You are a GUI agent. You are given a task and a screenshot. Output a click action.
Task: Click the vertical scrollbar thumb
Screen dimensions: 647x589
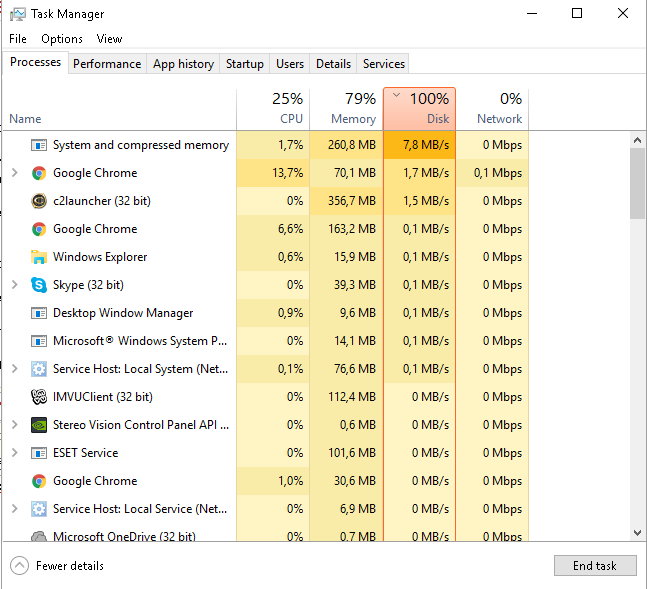click(x=637, y=183)
